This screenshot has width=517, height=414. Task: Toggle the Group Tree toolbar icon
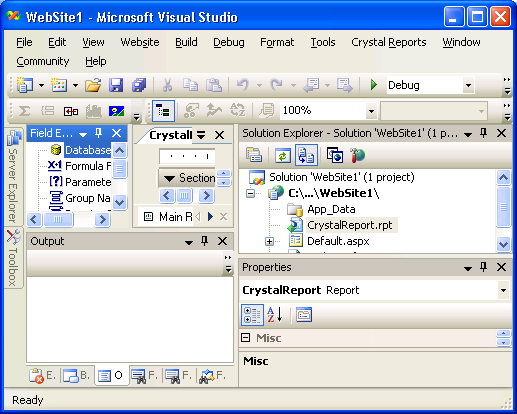(163, 111)
